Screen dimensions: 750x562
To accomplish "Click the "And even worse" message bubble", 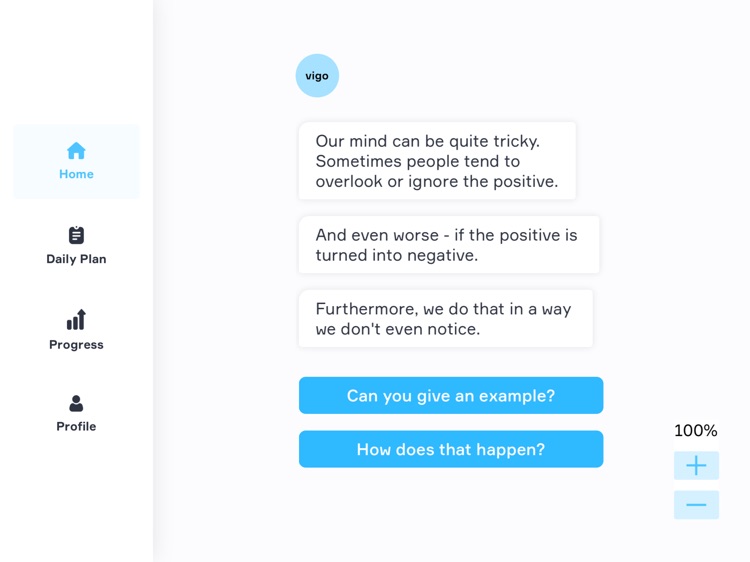I will 449,245.
